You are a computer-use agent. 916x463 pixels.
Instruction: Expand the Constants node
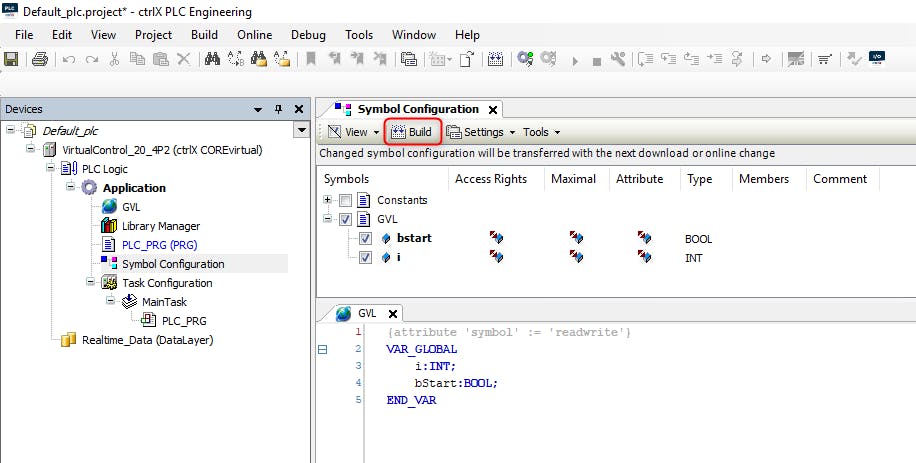[327, 200]
